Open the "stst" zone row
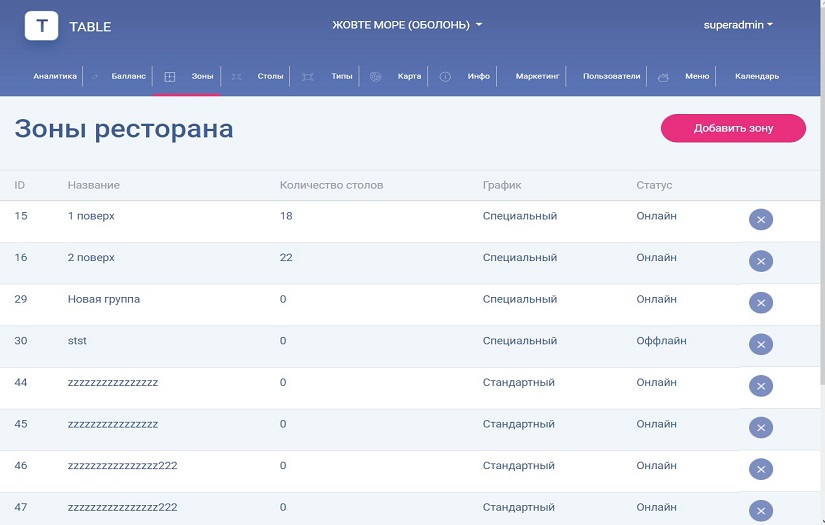The width and height of the screenshot is (825, 525). pyautogui.click(x=410, y=346)
